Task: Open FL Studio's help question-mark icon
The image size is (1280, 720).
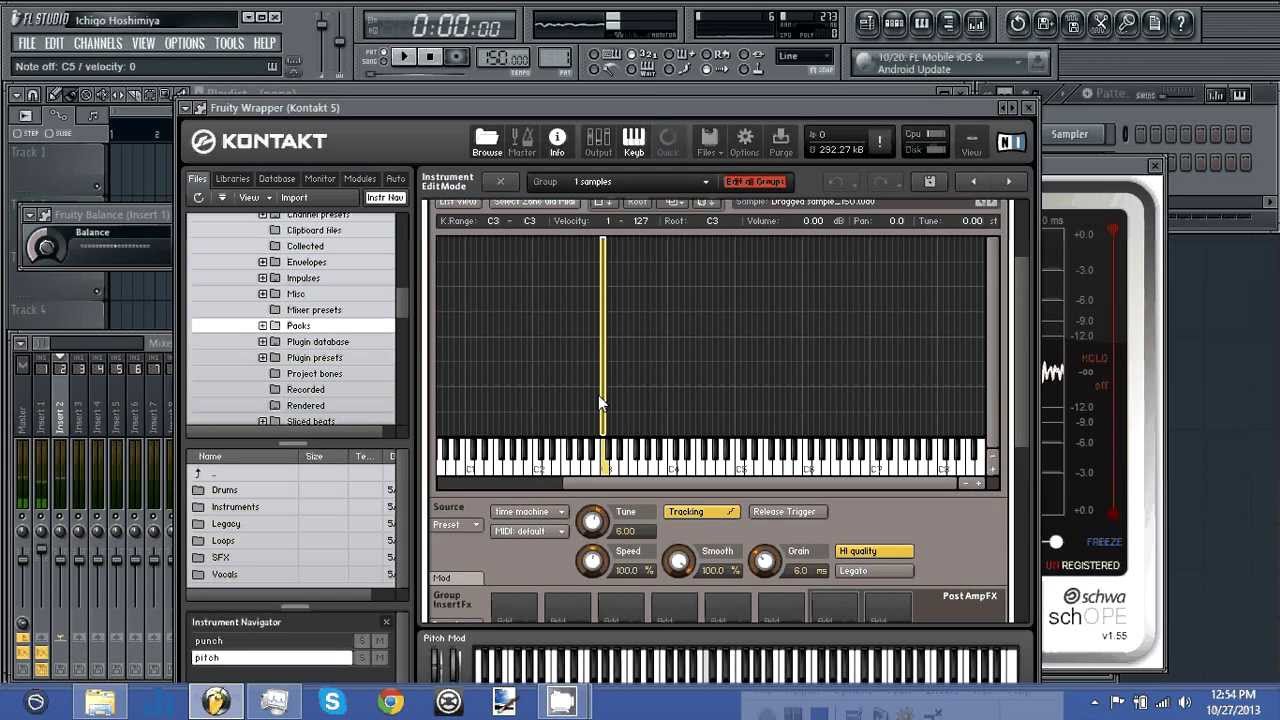Action: [1181, 23]
